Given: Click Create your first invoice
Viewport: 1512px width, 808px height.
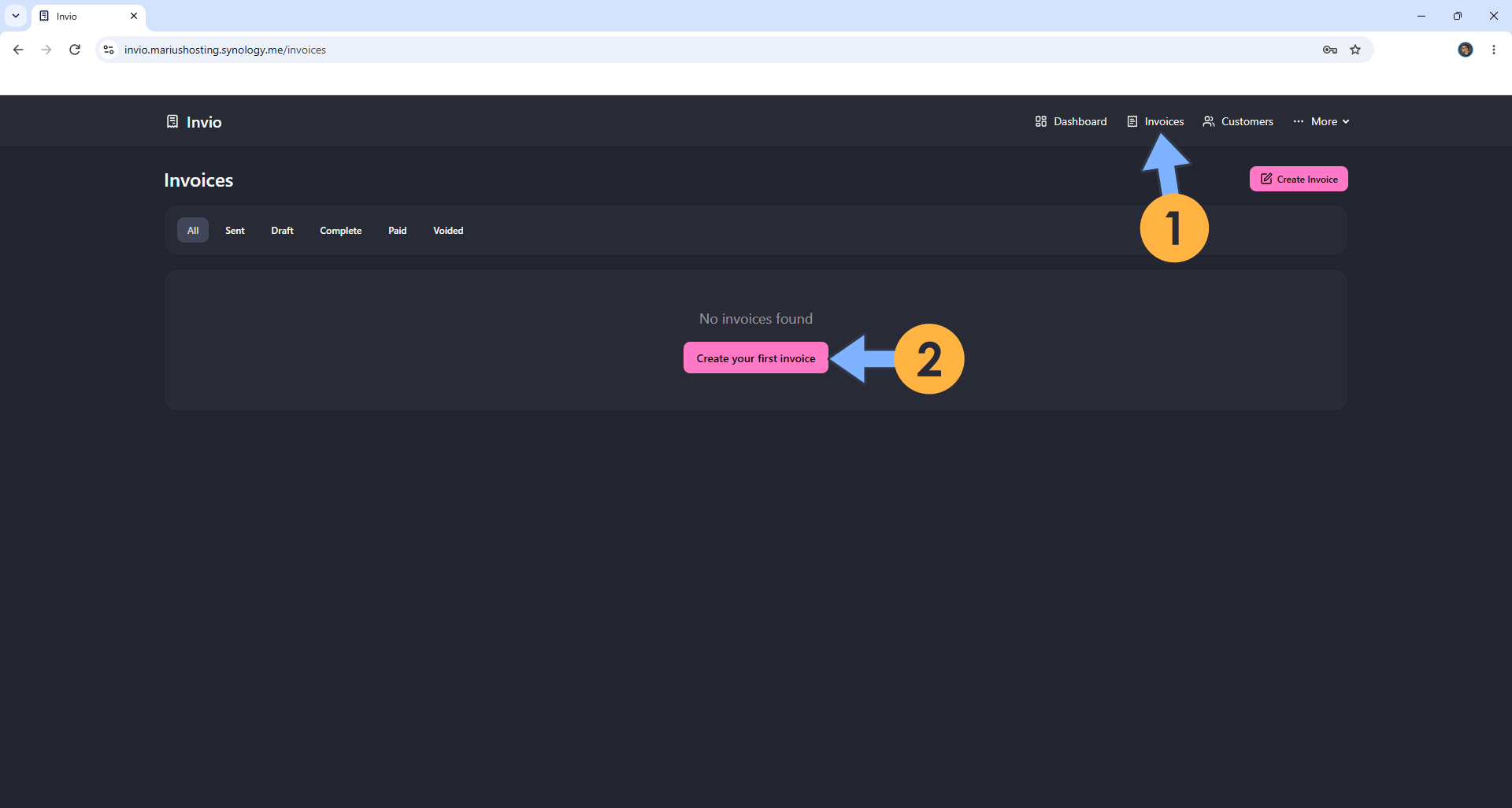Looking at the screenshot, I should tap(756, 358).
